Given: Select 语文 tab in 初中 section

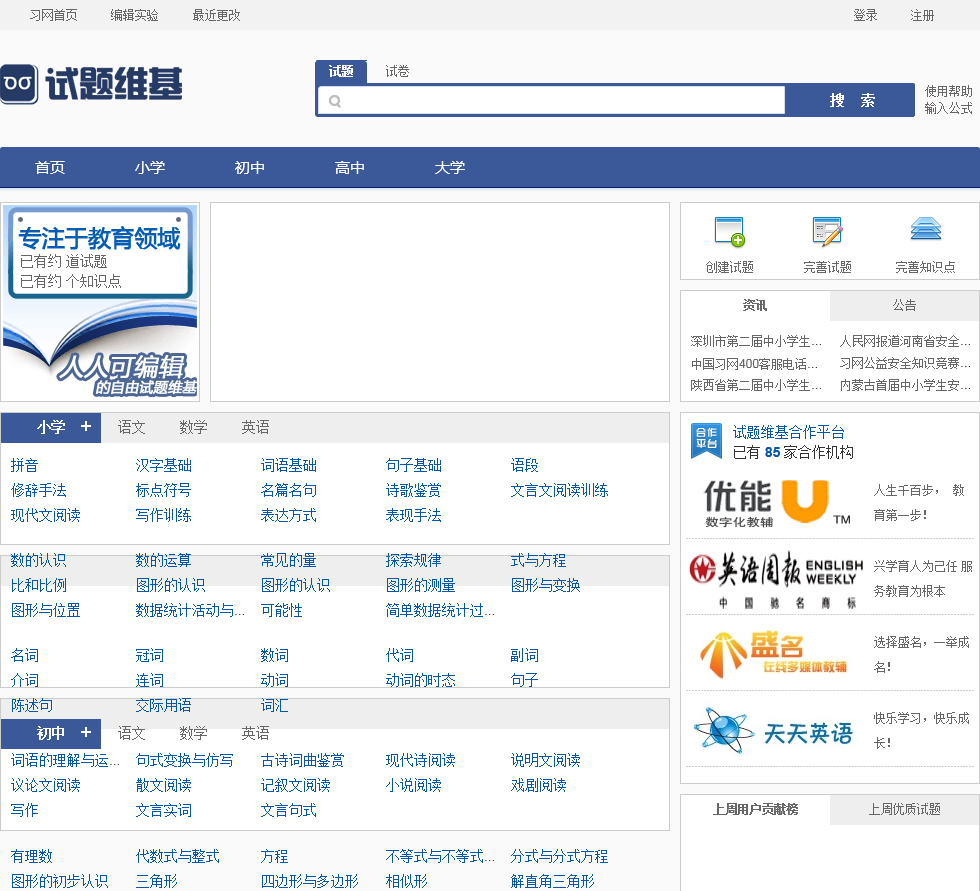Looking at the screenshot, I should coord(131,733).
